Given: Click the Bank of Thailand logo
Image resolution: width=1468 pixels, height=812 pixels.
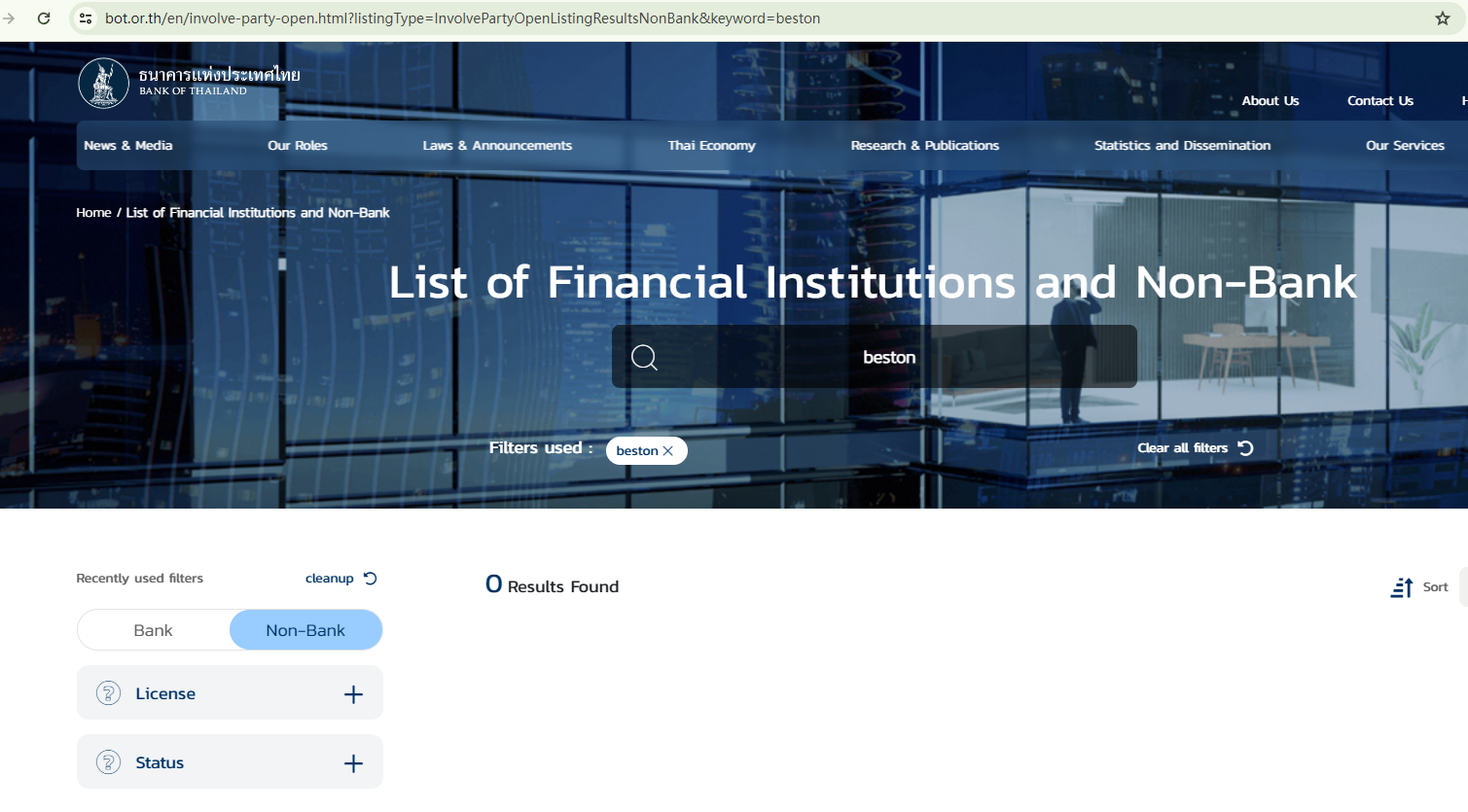Looking at the screenshot, I should 189,83.
